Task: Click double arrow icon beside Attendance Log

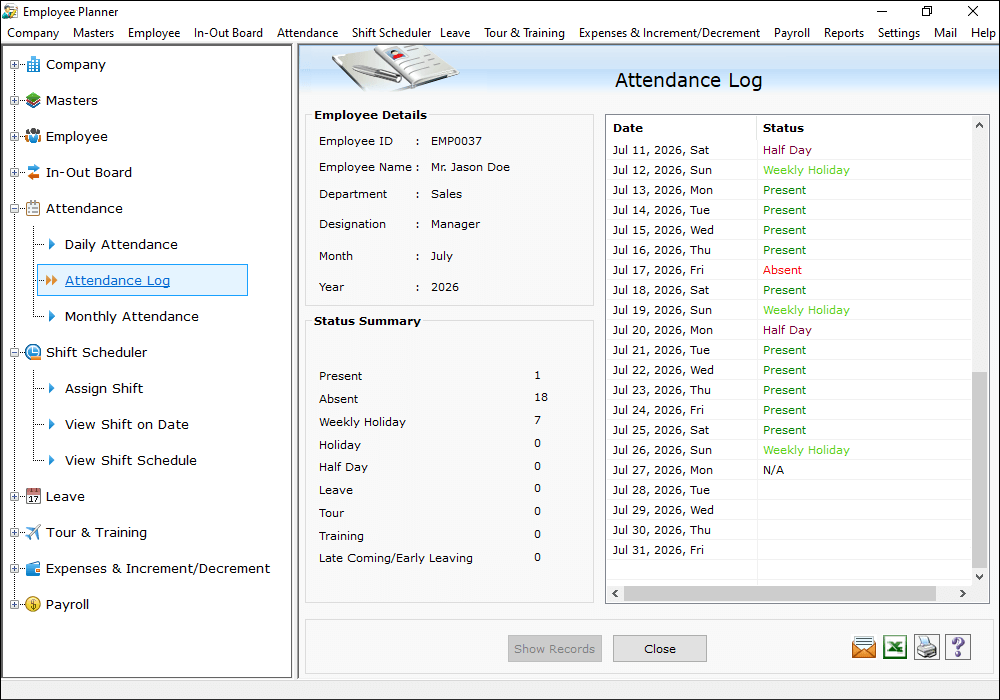Action: [x=52, y=281]
